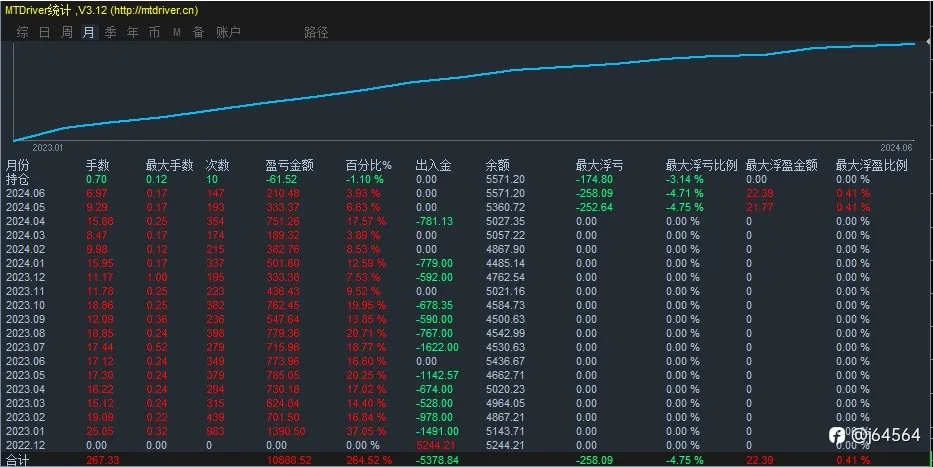
Task: Open the M tab
Action: click(x=177, y=32)
